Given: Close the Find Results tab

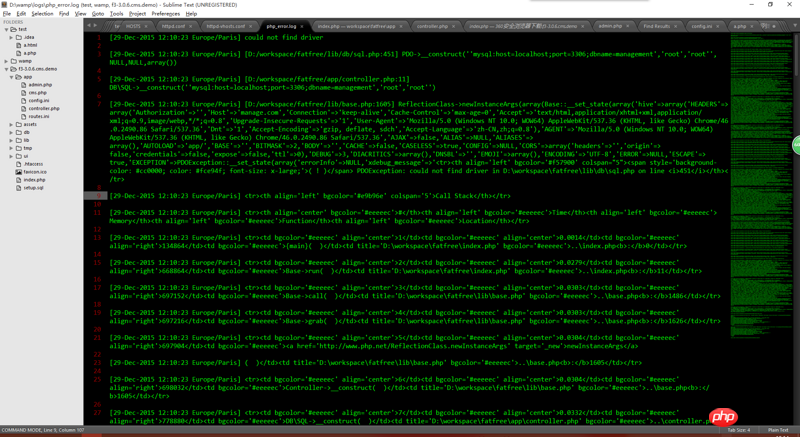Looking at the screenshot, I should [676, 26].
